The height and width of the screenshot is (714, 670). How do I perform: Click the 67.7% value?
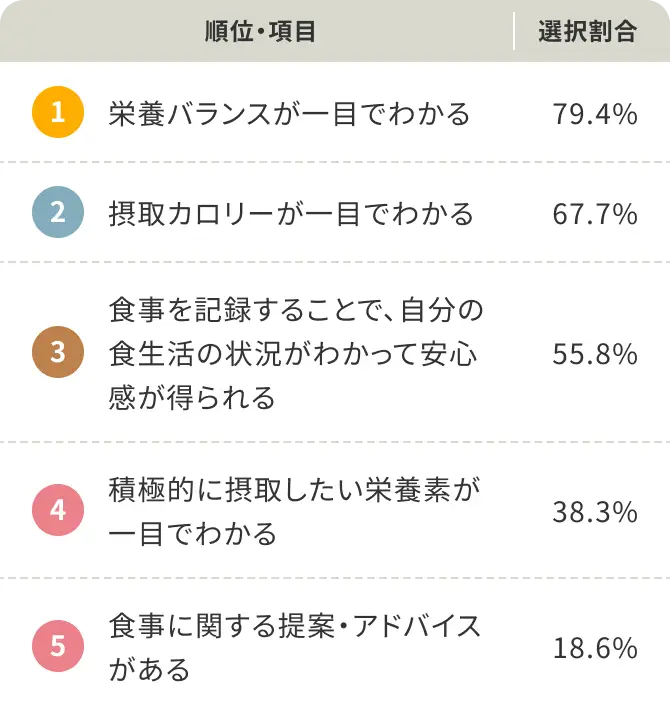594,214
